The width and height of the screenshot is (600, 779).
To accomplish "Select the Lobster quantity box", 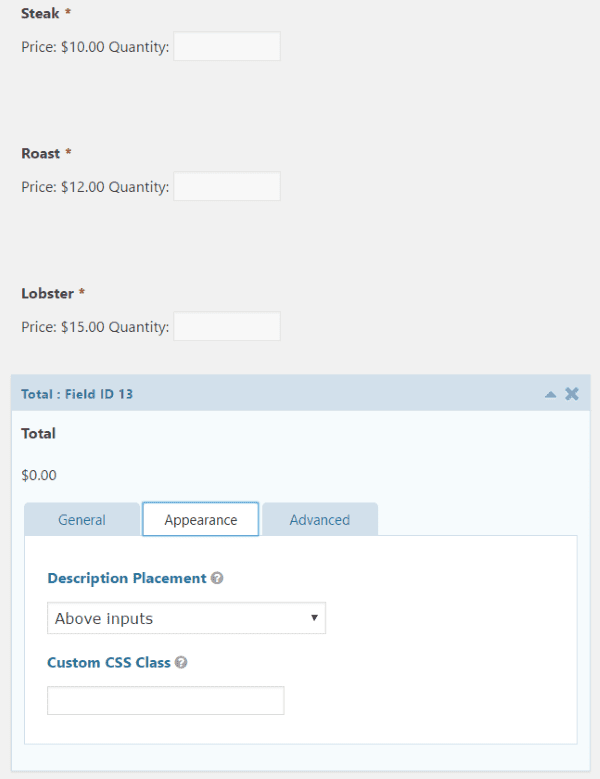I will (227, 326).
